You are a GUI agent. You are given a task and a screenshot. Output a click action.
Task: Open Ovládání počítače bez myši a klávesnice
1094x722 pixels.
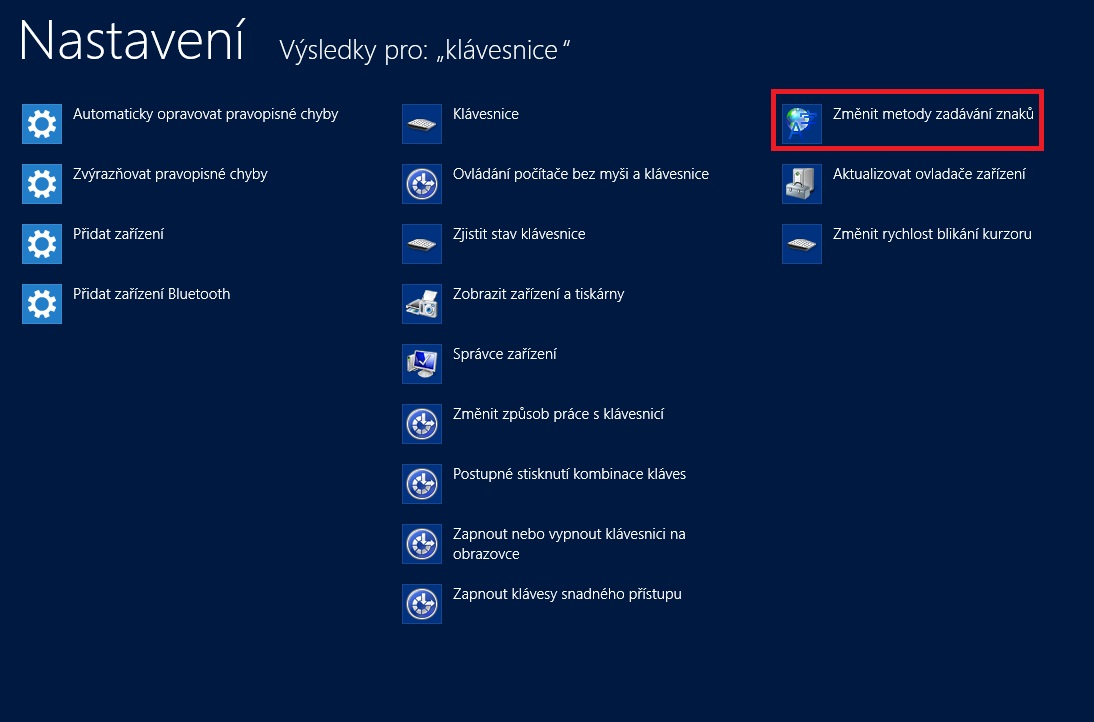(x=580, y=174)
